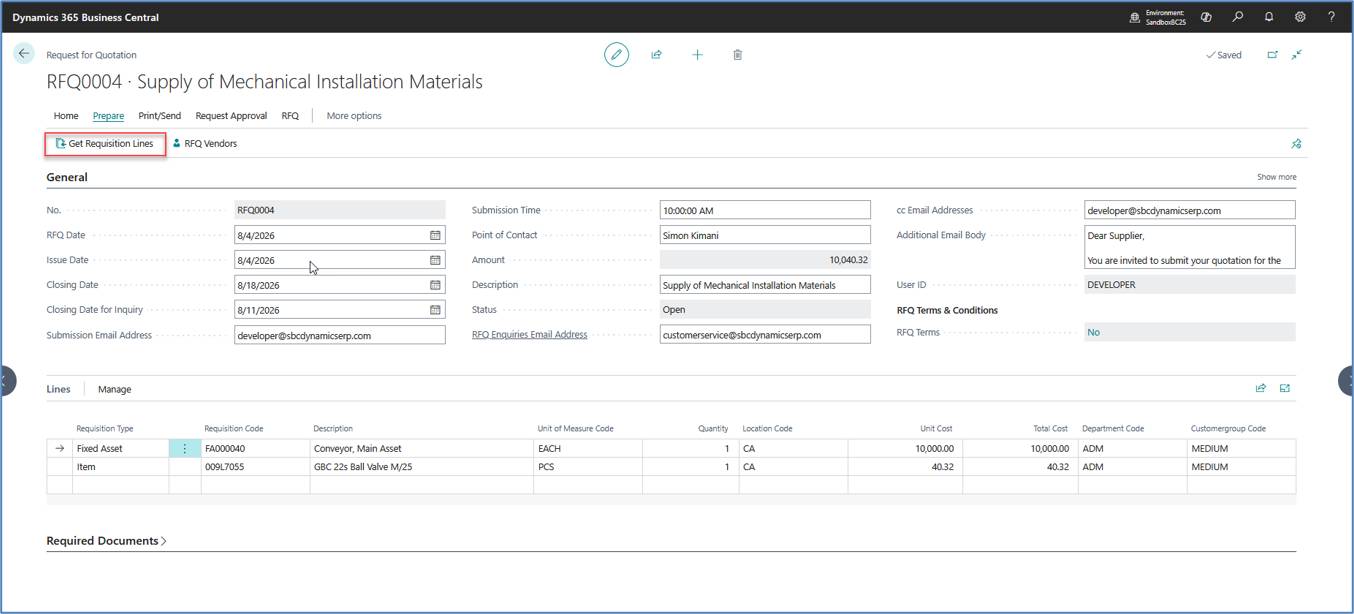The image size is (1354, 614).
Task: Open the settings gear
Action: [x=1300, y=17]
